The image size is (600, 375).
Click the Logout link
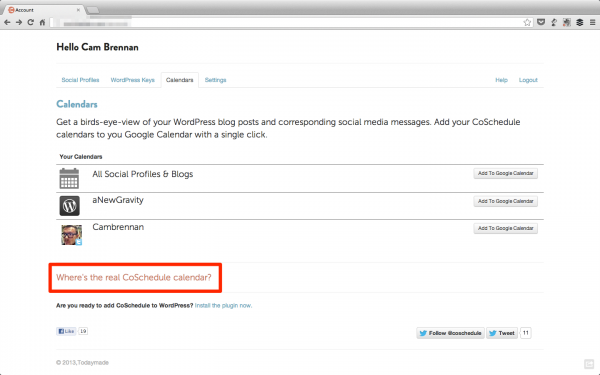[528, 80]
